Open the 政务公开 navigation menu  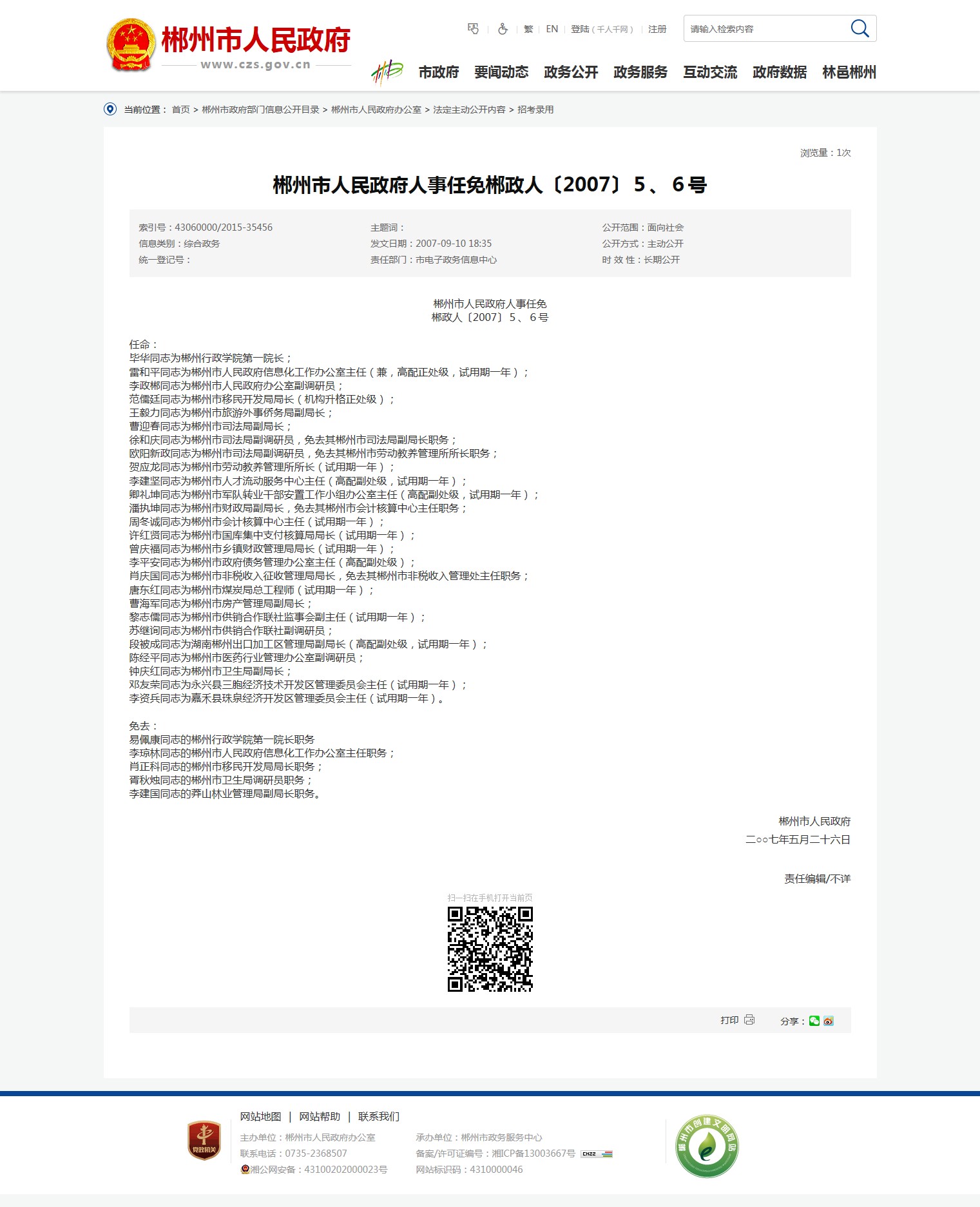(x=571, y=72)
